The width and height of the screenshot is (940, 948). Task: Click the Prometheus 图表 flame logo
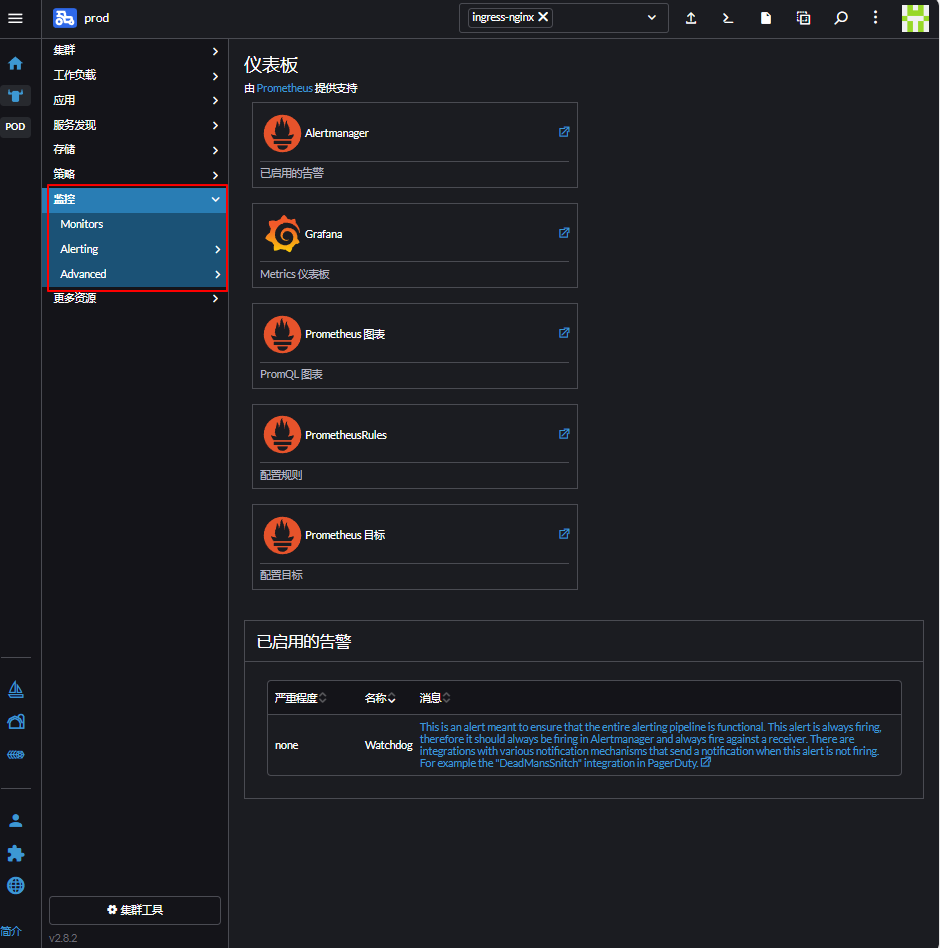(x=282, y=334)
